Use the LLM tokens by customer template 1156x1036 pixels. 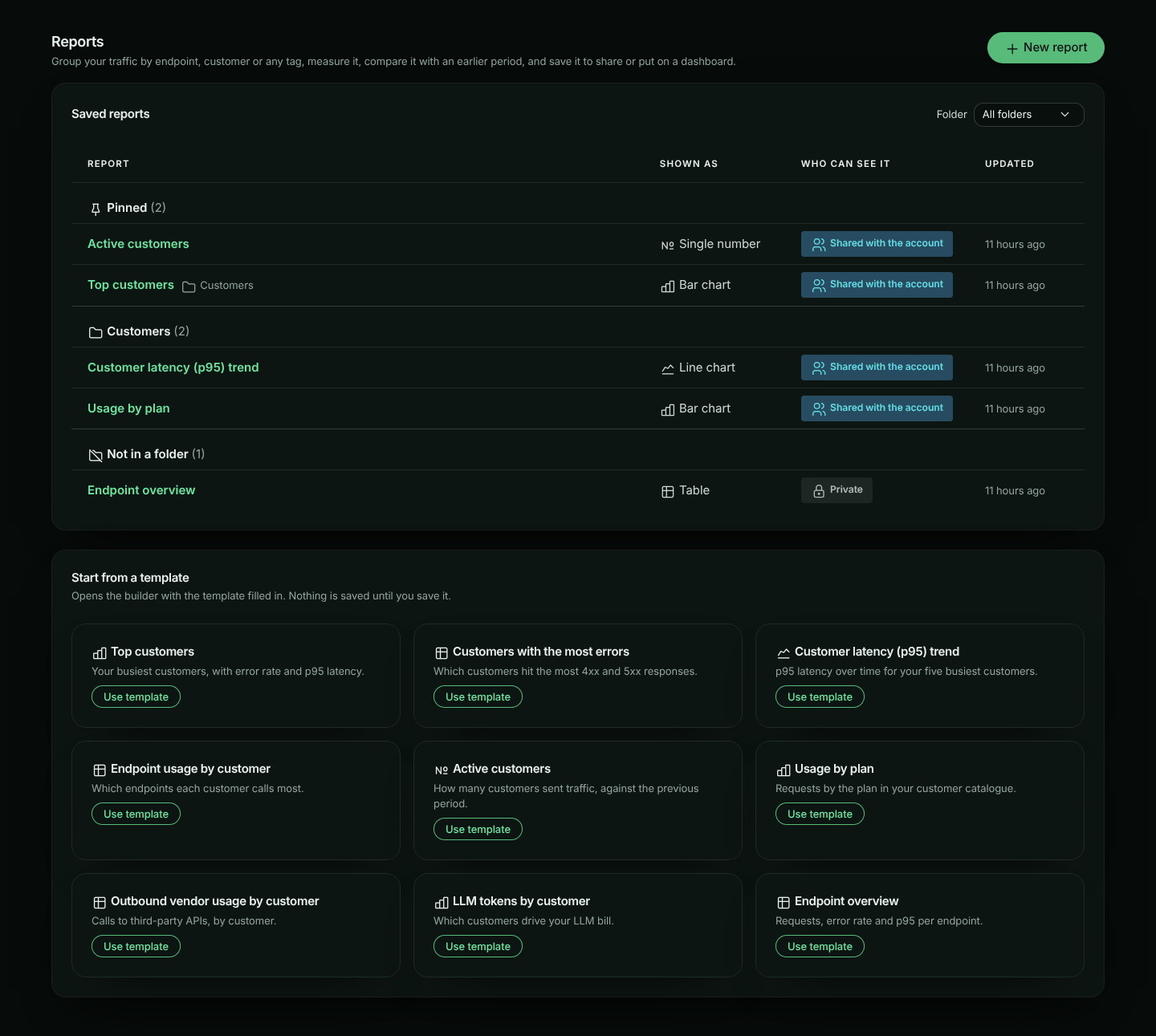coord(478,946)
